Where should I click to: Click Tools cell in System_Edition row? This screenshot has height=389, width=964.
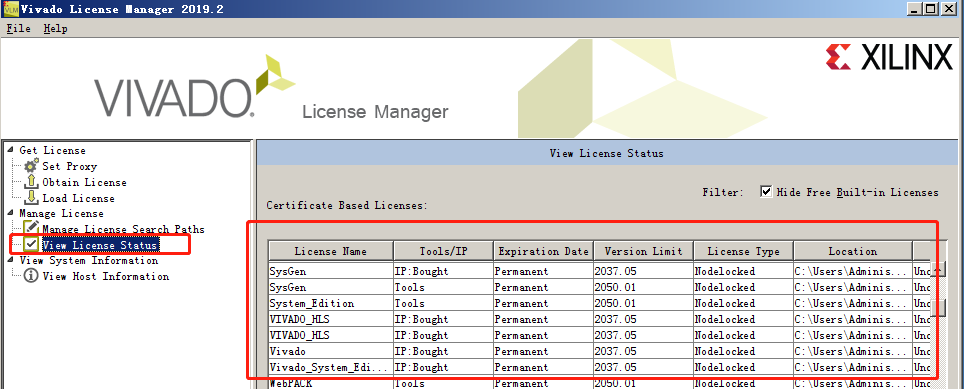click(x=443, y=303)
